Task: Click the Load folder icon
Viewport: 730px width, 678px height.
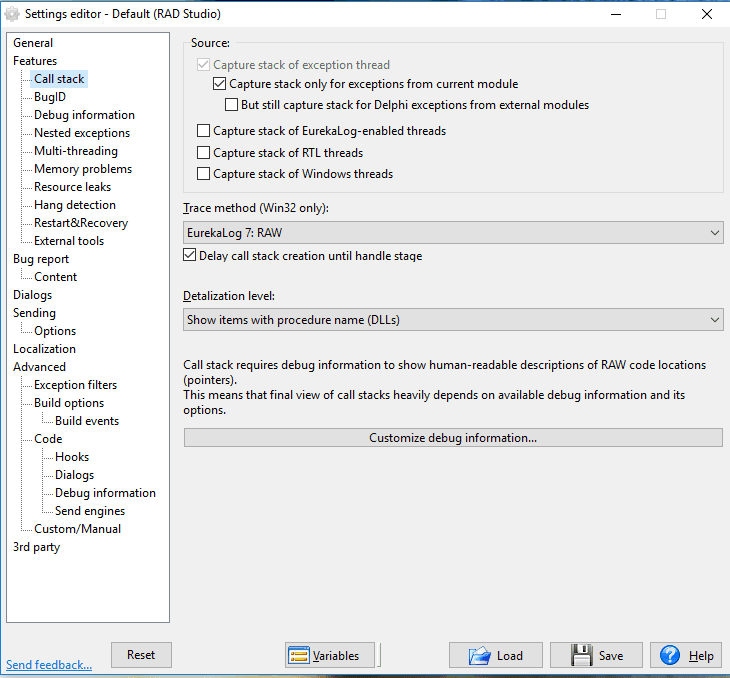Action: 480,656
